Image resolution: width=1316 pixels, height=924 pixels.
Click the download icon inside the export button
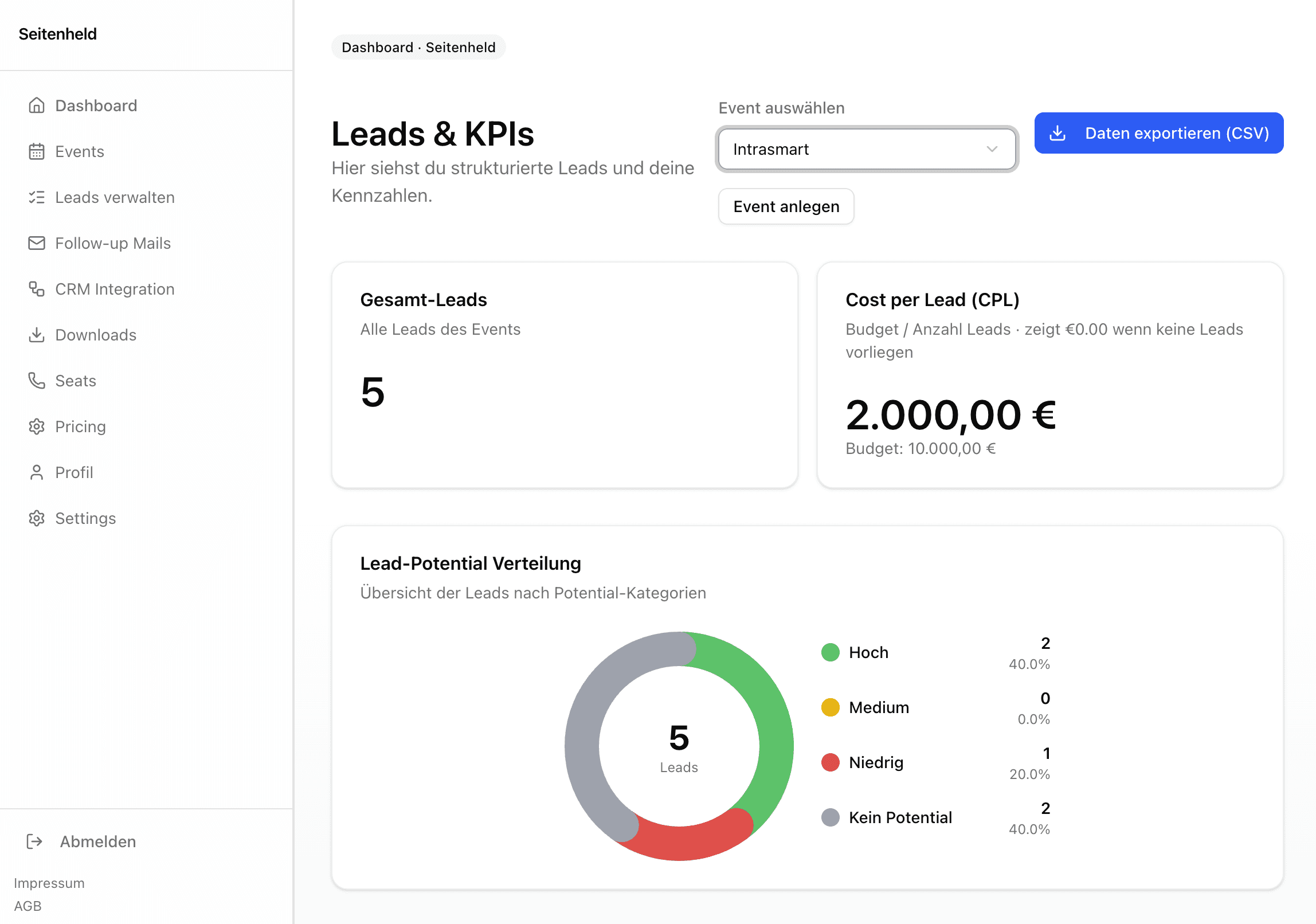(1059, 133)
